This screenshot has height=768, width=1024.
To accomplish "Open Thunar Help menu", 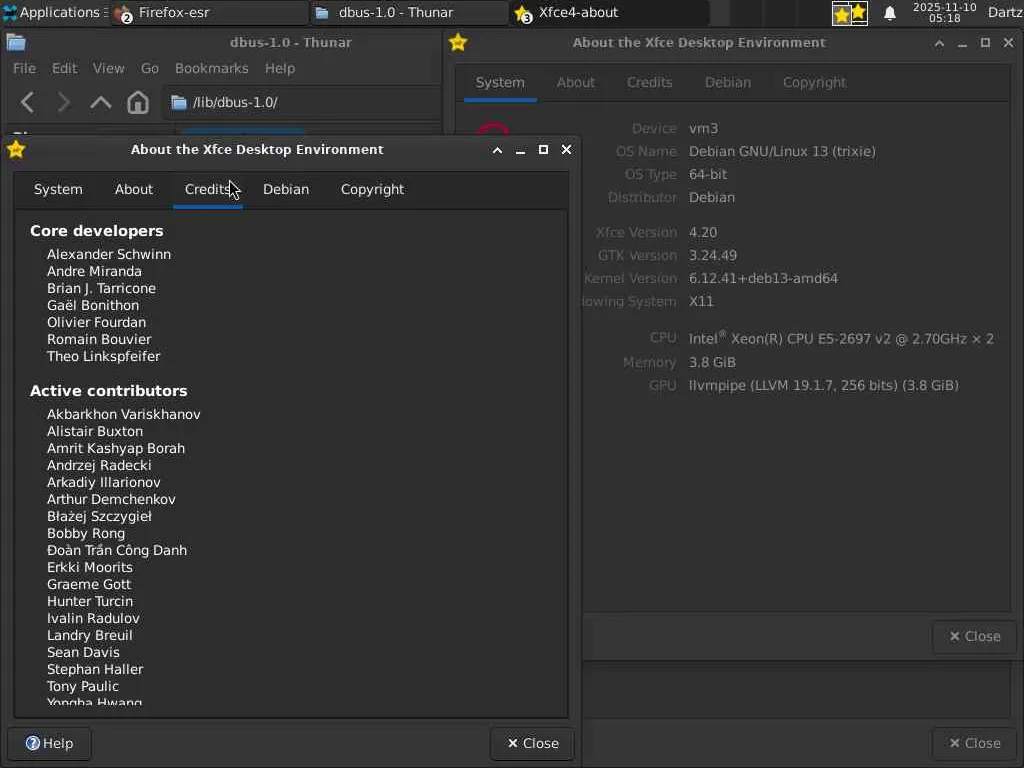I will [280, 69].
